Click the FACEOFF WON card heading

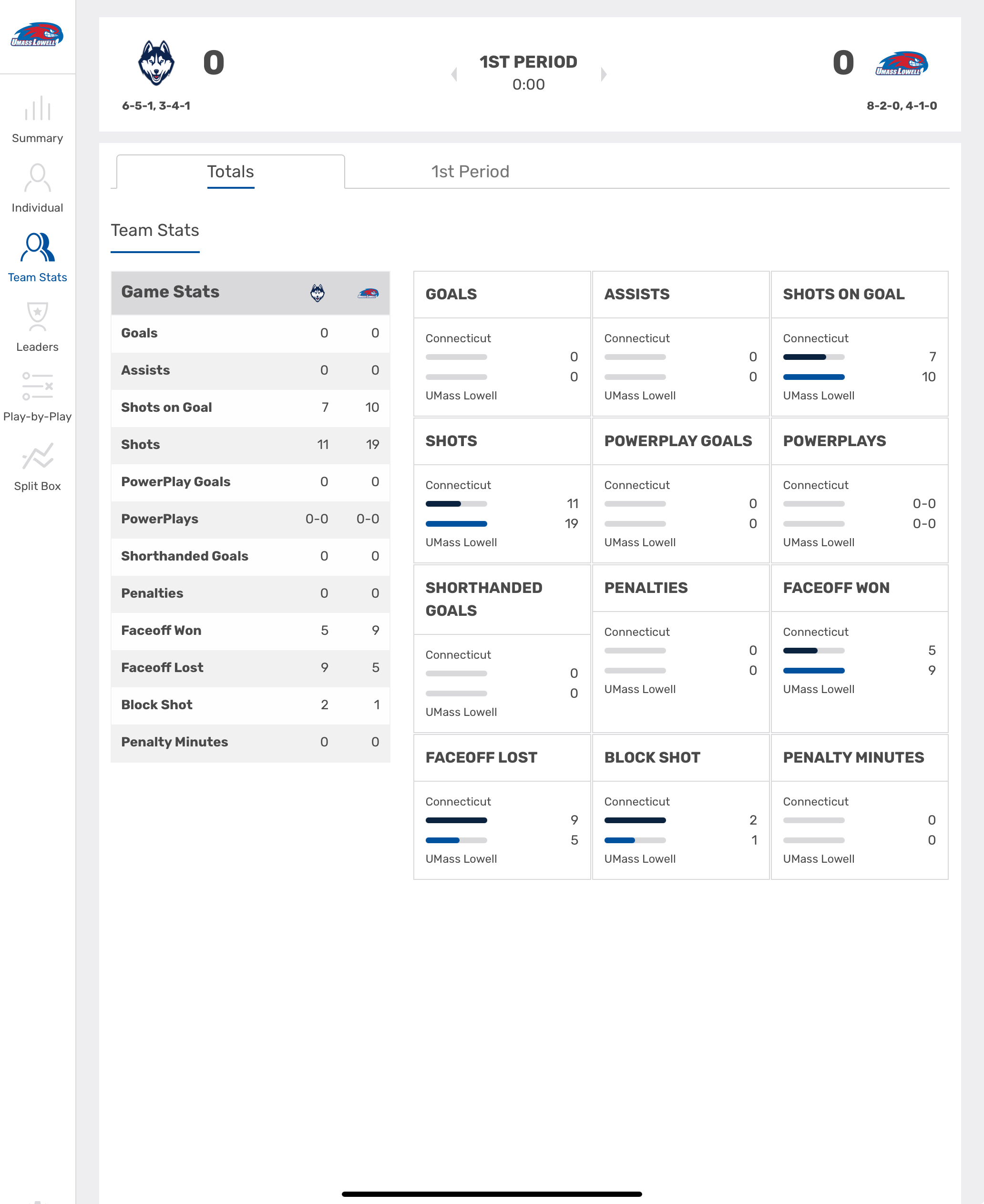pyautogui.click(x=836, y=588)
